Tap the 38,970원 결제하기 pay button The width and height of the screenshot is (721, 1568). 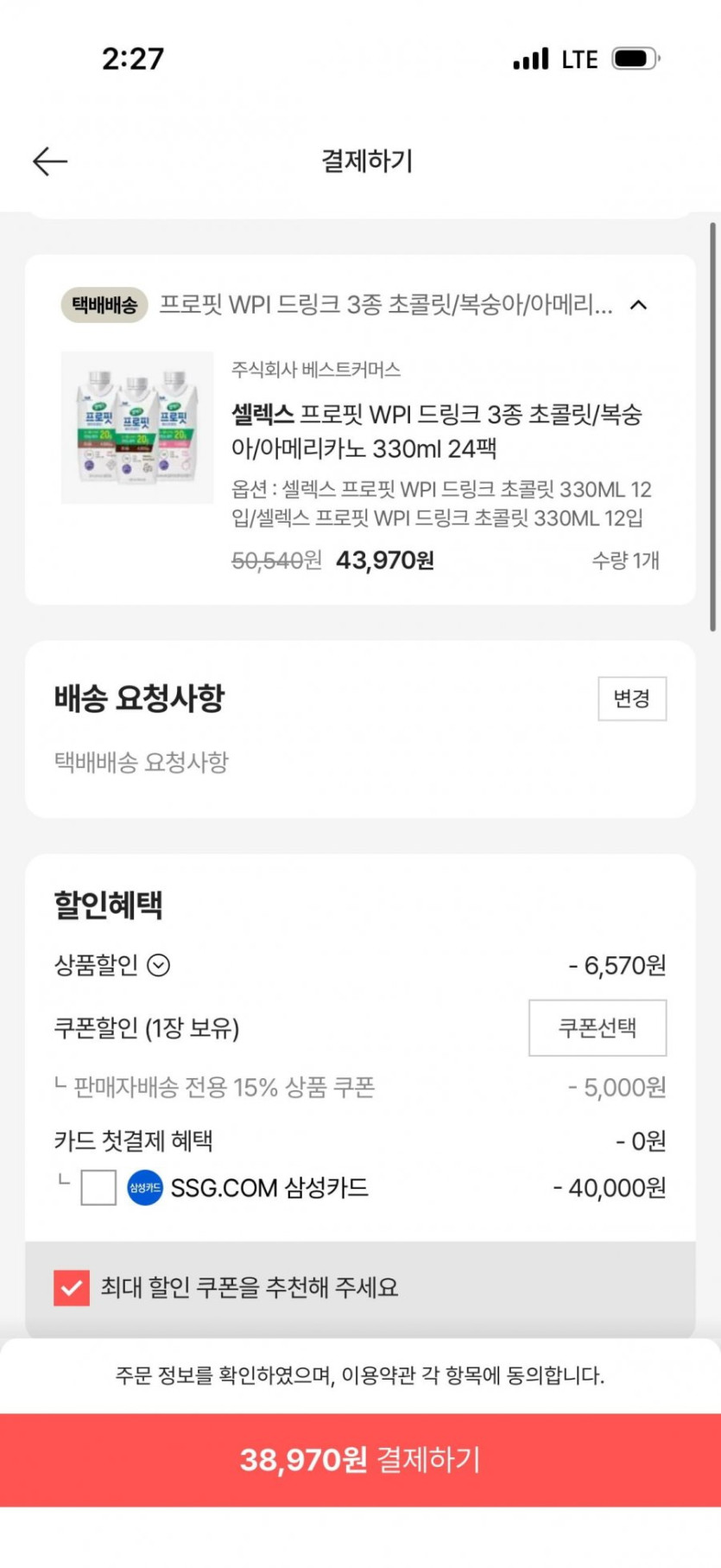click(x=360, y=1460)
